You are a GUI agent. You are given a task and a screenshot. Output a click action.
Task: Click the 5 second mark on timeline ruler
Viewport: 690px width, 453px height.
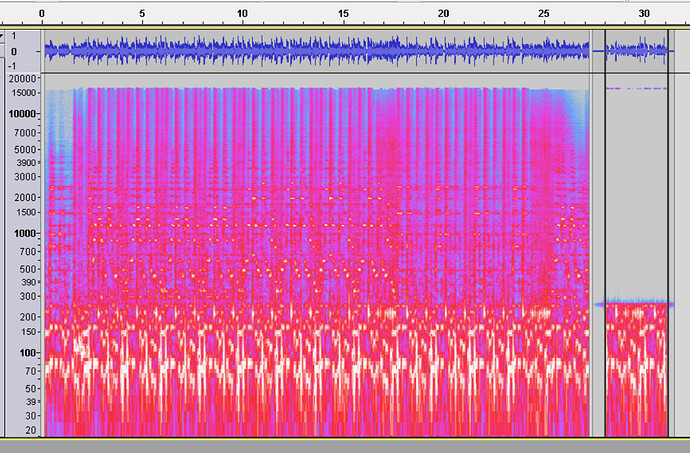click(142, 14)
